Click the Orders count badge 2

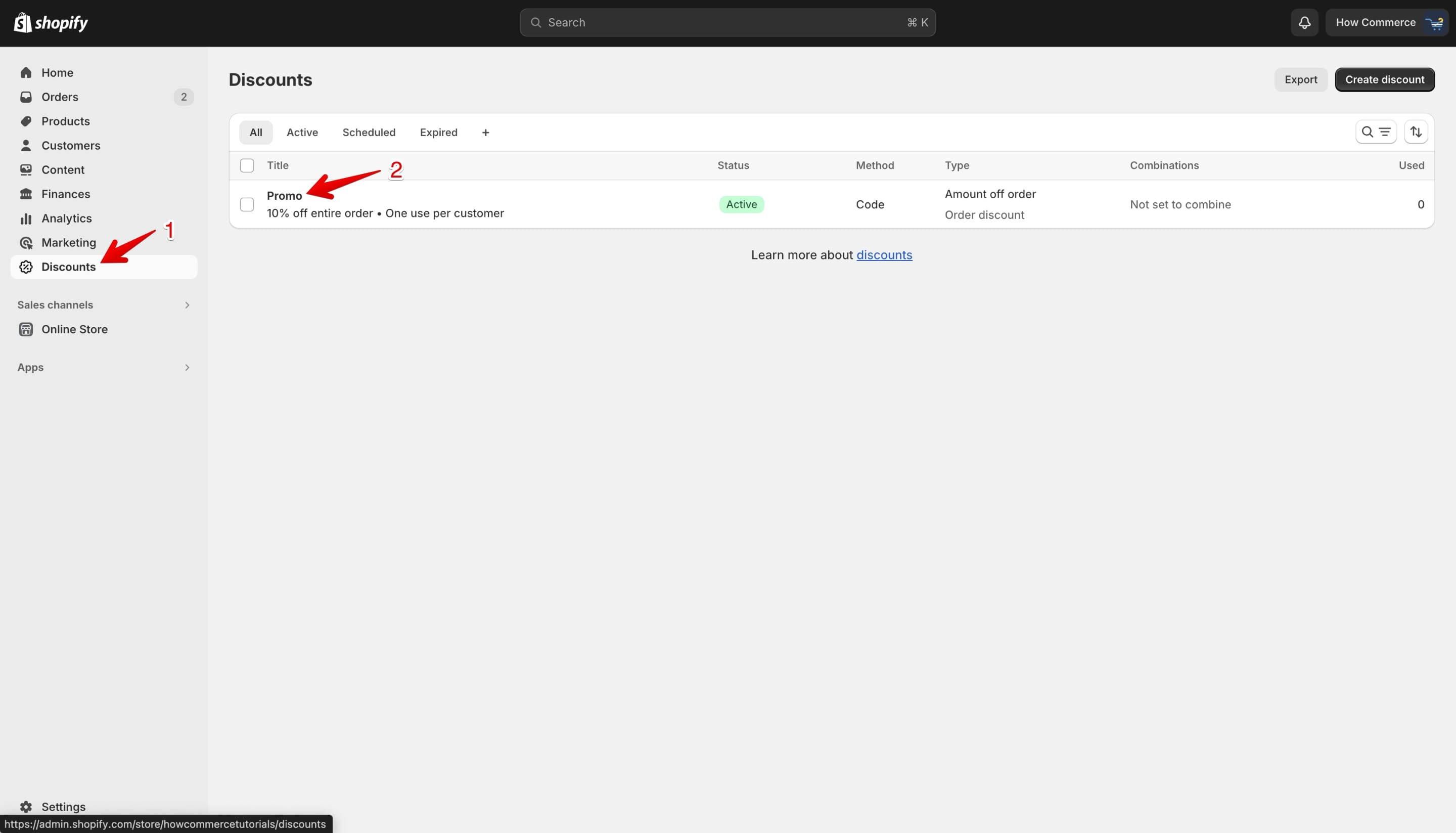click(184, 97)
